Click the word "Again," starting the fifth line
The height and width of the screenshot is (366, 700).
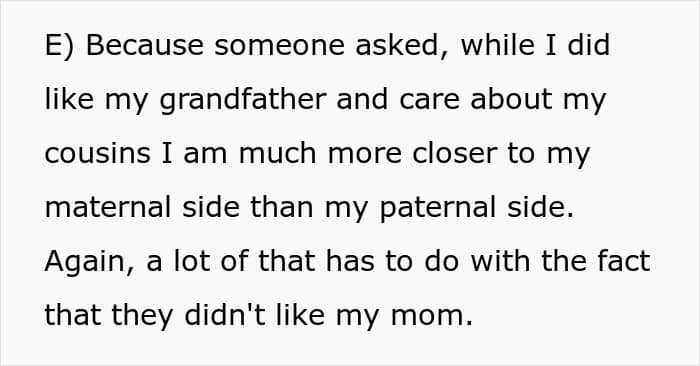point(89,262)
